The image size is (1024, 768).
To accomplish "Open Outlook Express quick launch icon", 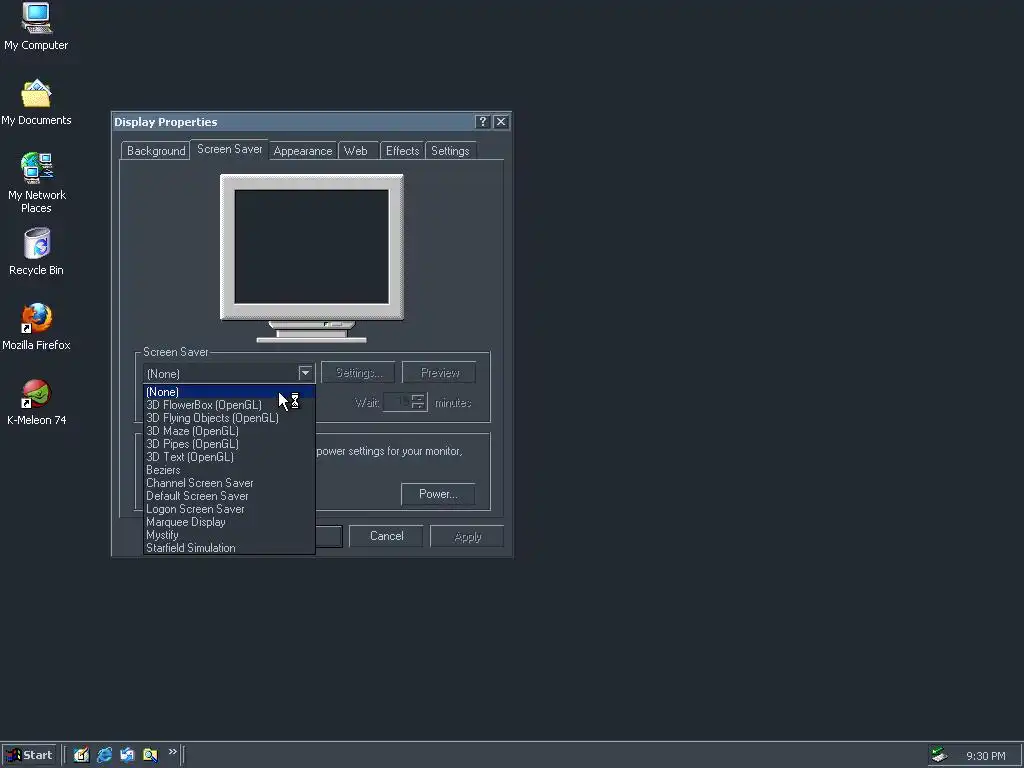I will tap(127, 755).
